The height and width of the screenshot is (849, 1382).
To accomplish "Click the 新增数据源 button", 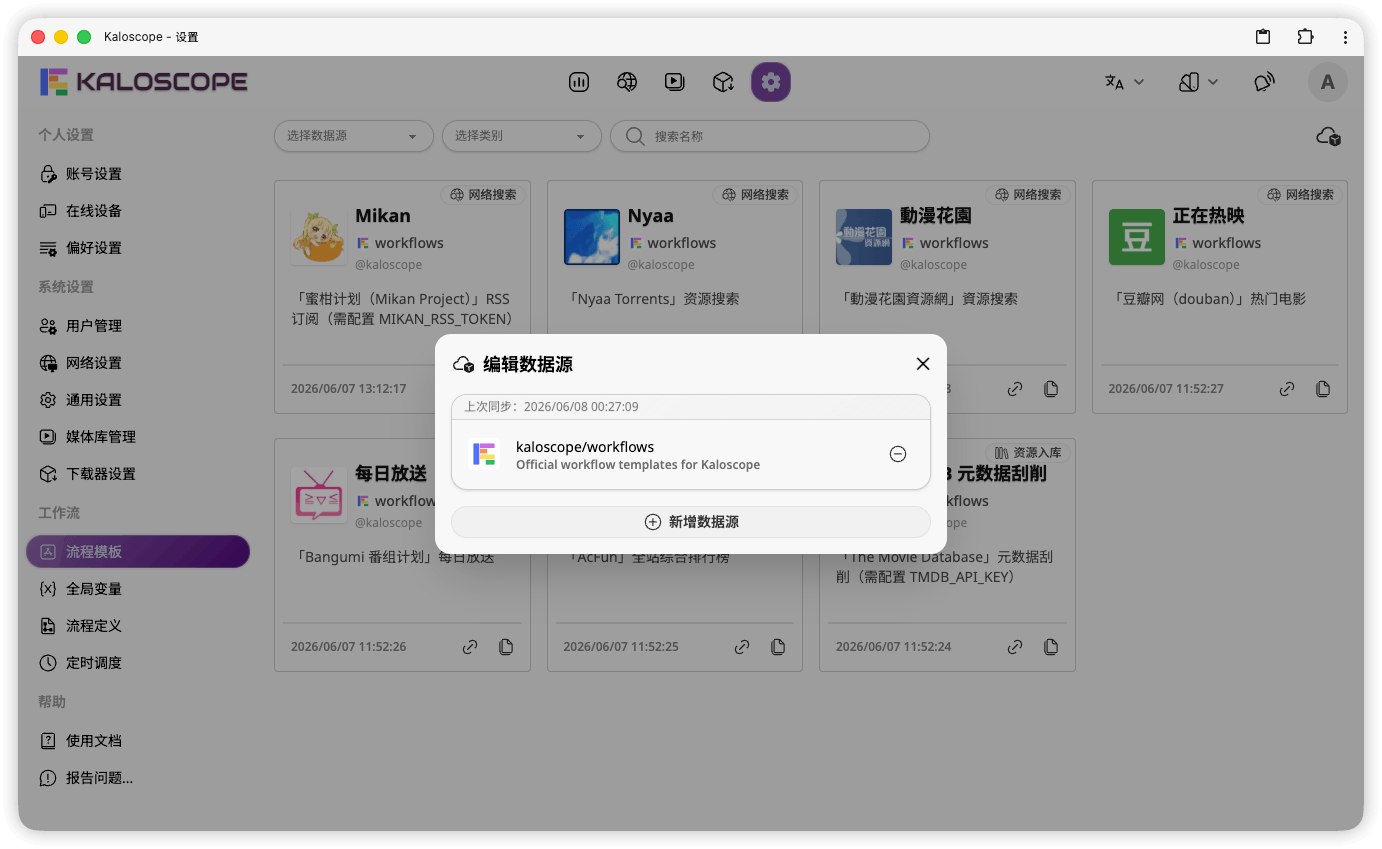I will (x=691, y=522).
